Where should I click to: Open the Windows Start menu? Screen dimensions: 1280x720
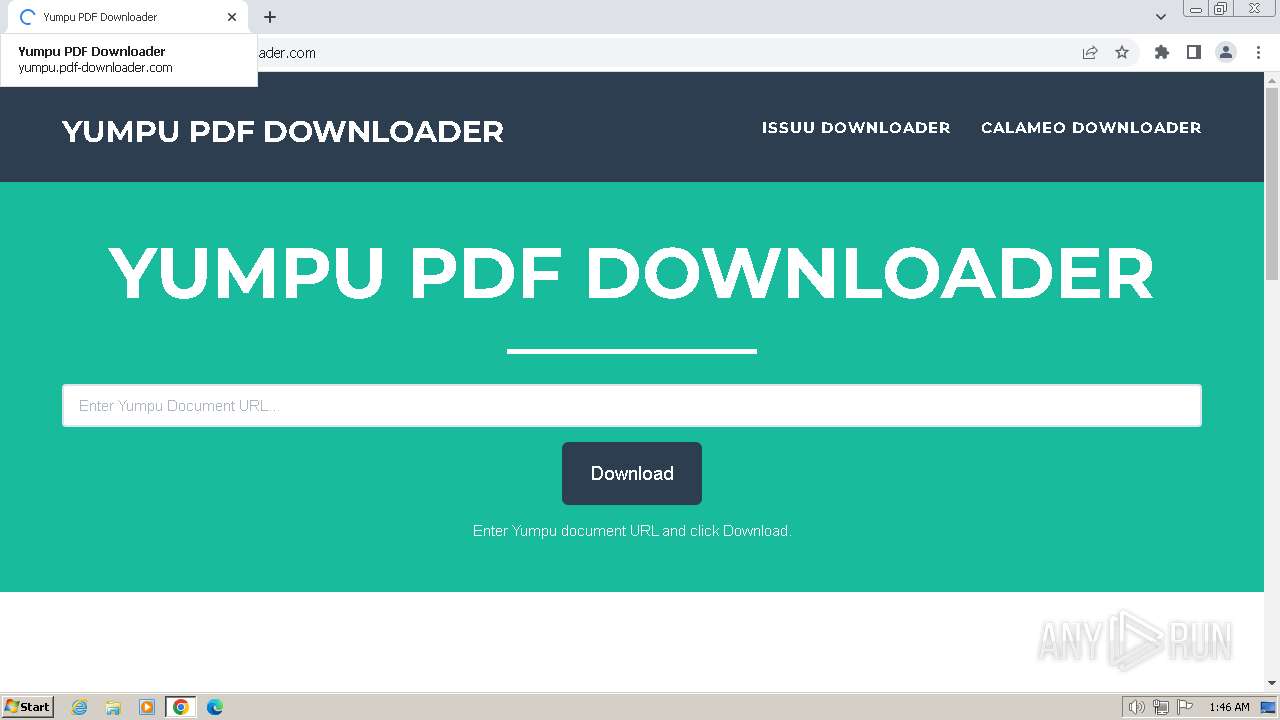click(x=28, y=706)
